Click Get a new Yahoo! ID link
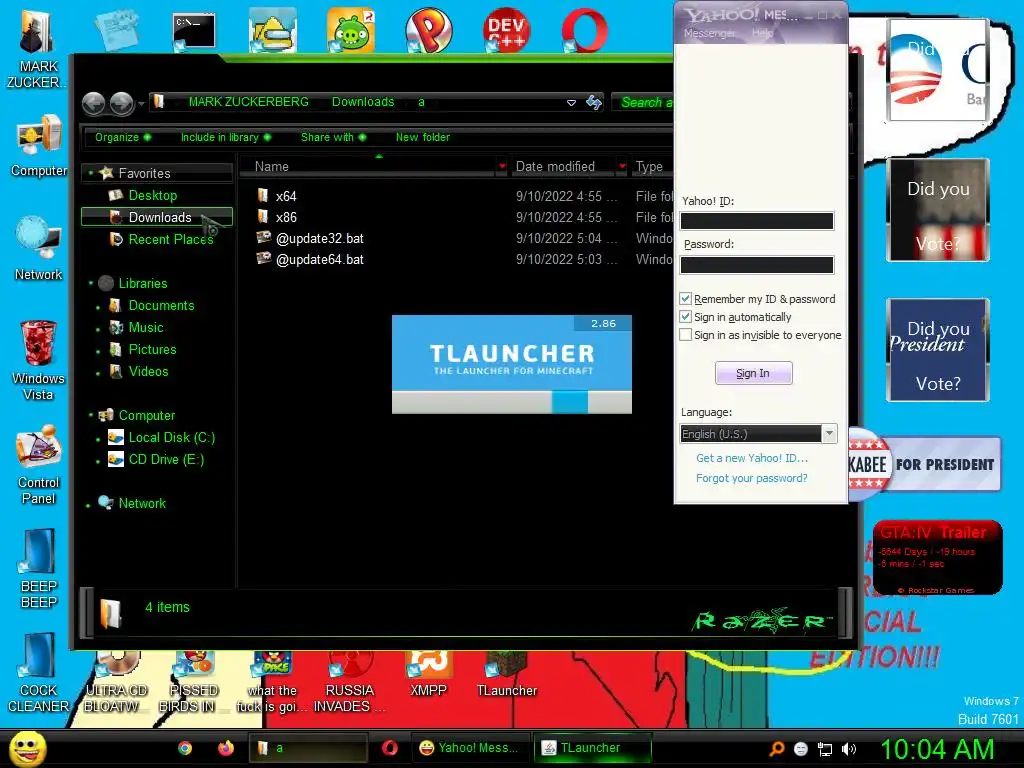Screen dimensions: 1024x768 (x=752, y=458)
